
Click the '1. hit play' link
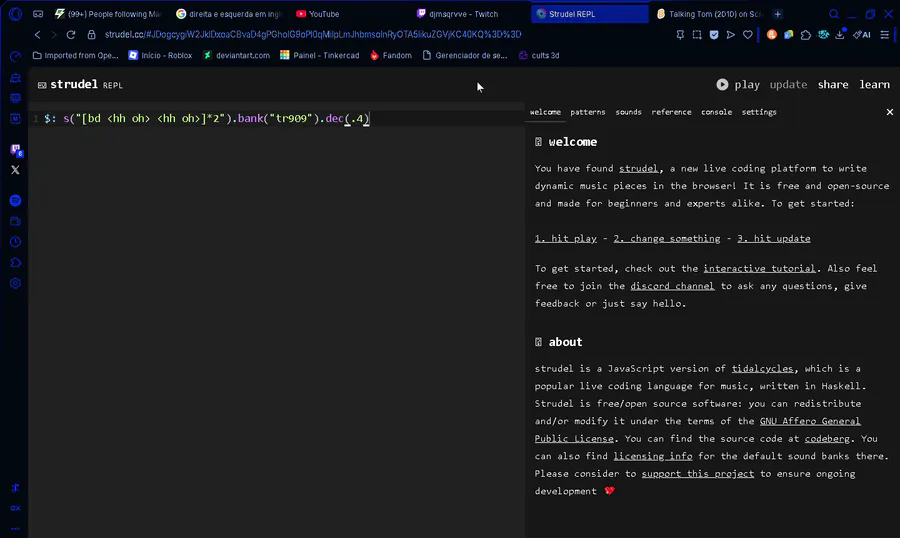565,238
